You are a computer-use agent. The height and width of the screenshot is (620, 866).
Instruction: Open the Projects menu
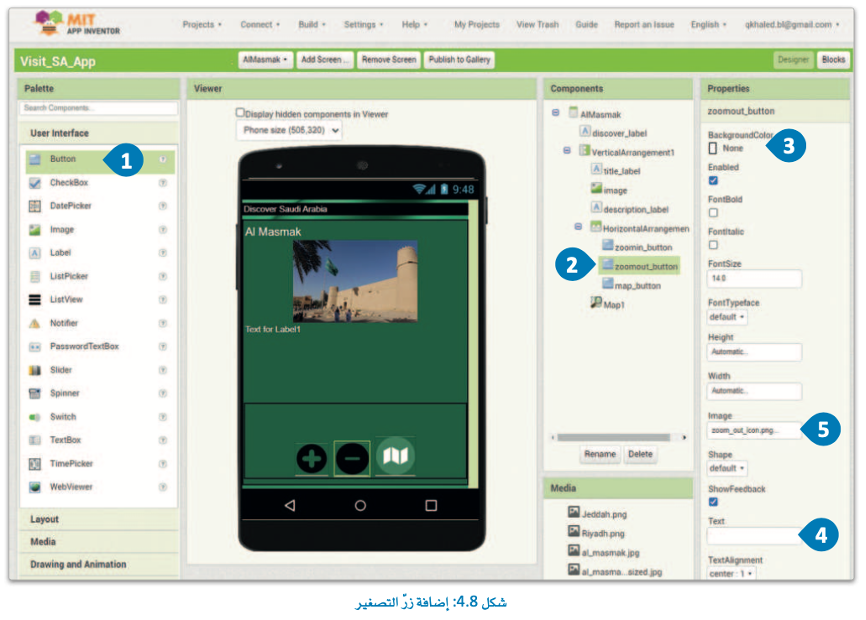click(202, 24)
